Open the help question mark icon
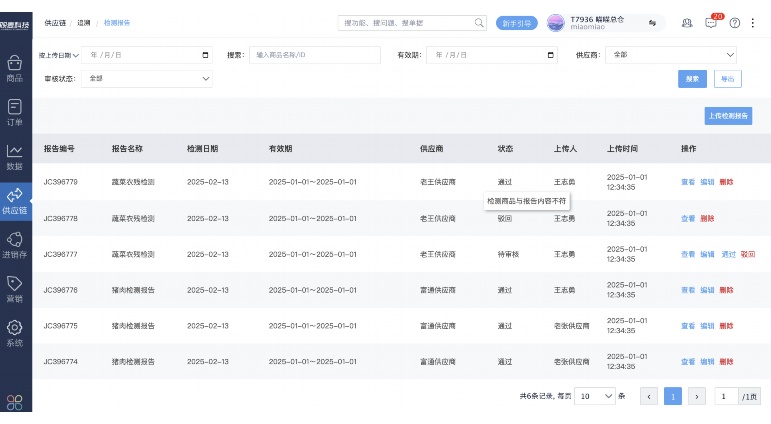This screenshot has width=771, height=424. pyautogui.click(x=735, y=23)
